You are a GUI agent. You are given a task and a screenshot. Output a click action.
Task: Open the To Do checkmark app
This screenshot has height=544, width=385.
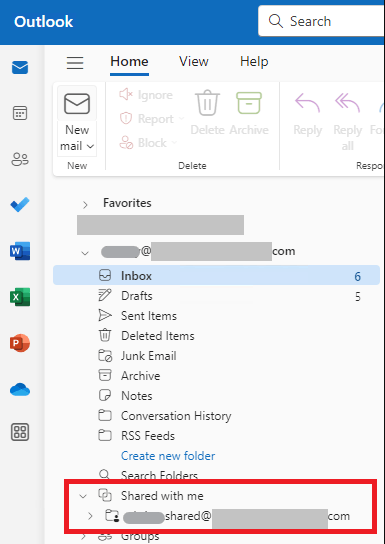pos(20,205)
